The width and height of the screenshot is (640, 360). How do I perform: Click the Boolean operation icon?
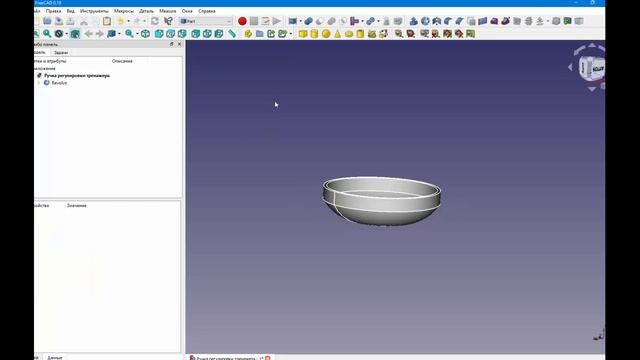[x=308, y=21]
